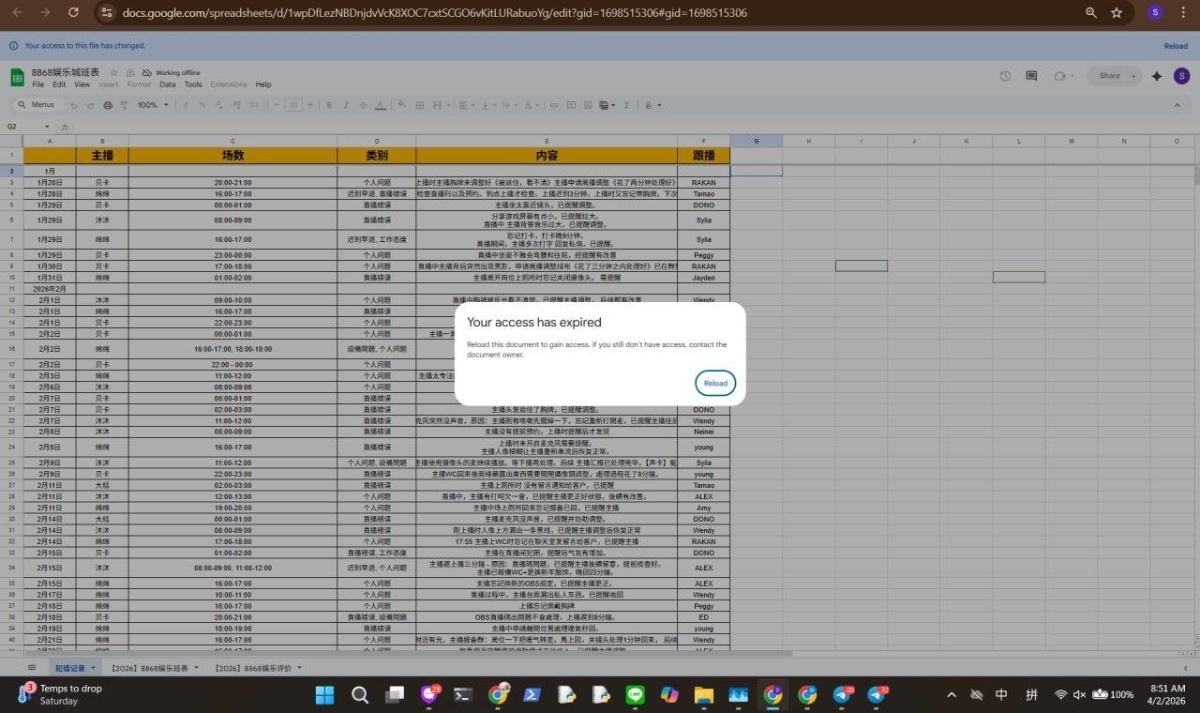
Task: Click the Gemini sparkle icon
Action: pyautogui.click(x=1157, y=76)
